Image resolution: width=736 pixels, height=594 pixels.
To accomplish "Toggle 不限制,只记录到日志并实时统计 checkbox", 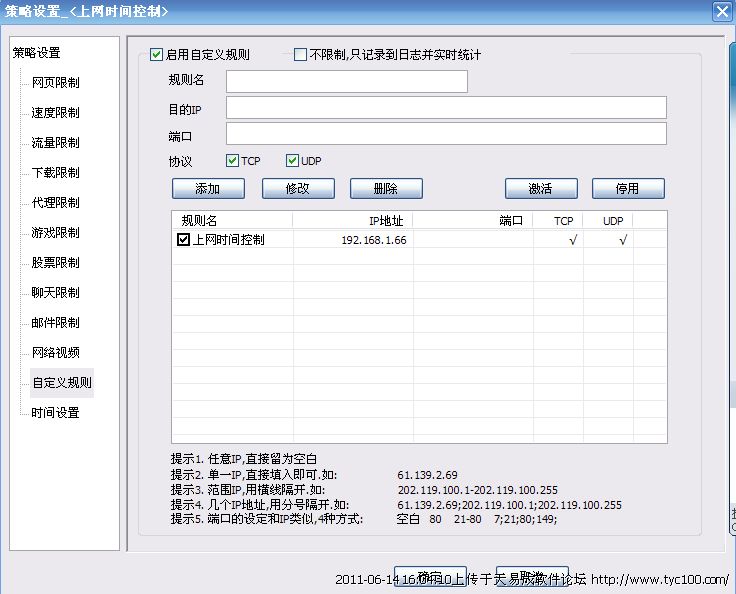I will pyautogui.click(x=300, y=55).
